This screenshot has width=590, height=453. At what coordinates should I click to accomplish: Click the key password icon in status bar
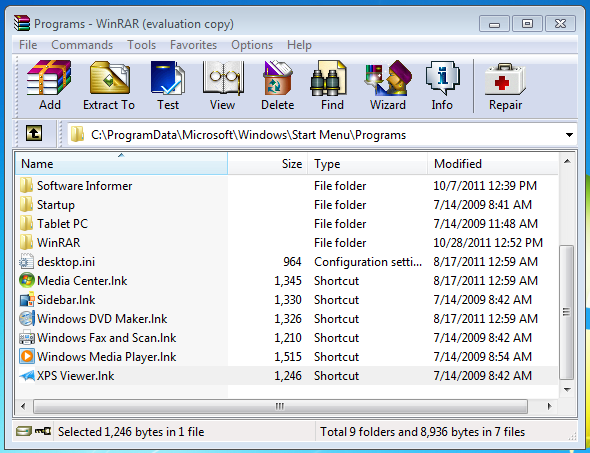pyautogui.click(x=43, y=431)
